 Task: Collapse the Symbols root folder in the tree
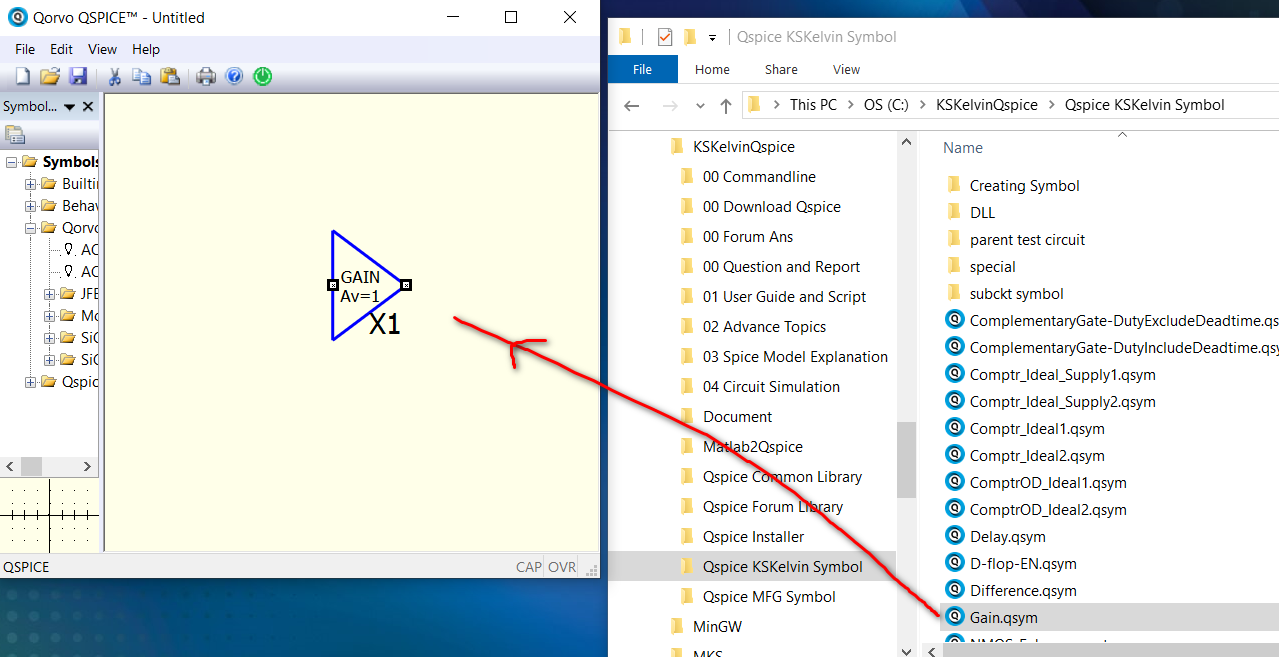click(9, 161)
